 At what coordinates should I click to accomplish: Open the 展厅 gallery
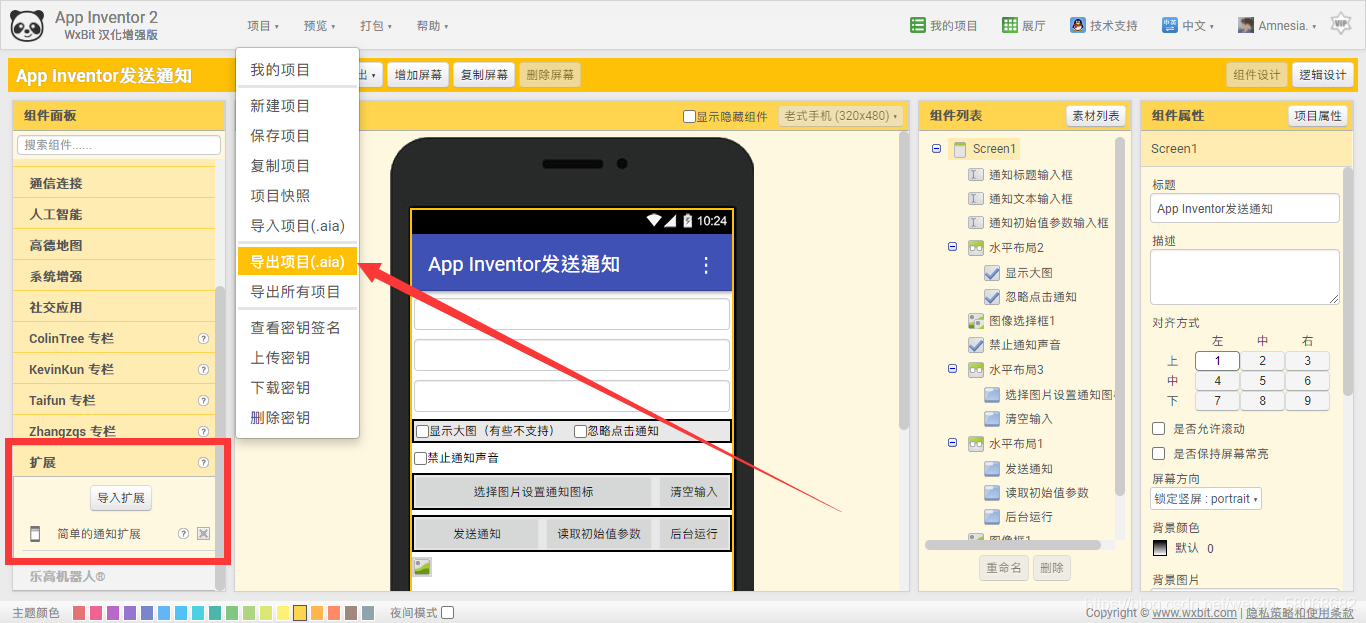click(x=1023, y=26)
